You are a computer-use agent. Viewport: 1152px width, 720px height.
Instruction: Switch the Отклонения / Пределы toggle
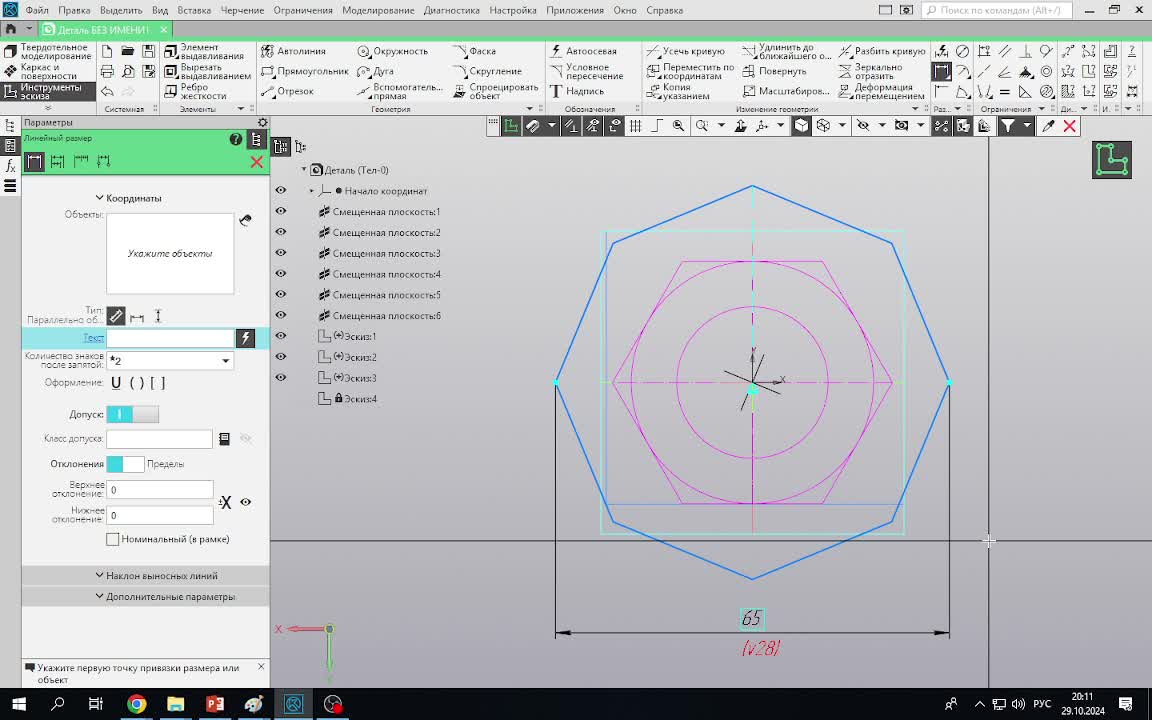[x=125, y=464]
